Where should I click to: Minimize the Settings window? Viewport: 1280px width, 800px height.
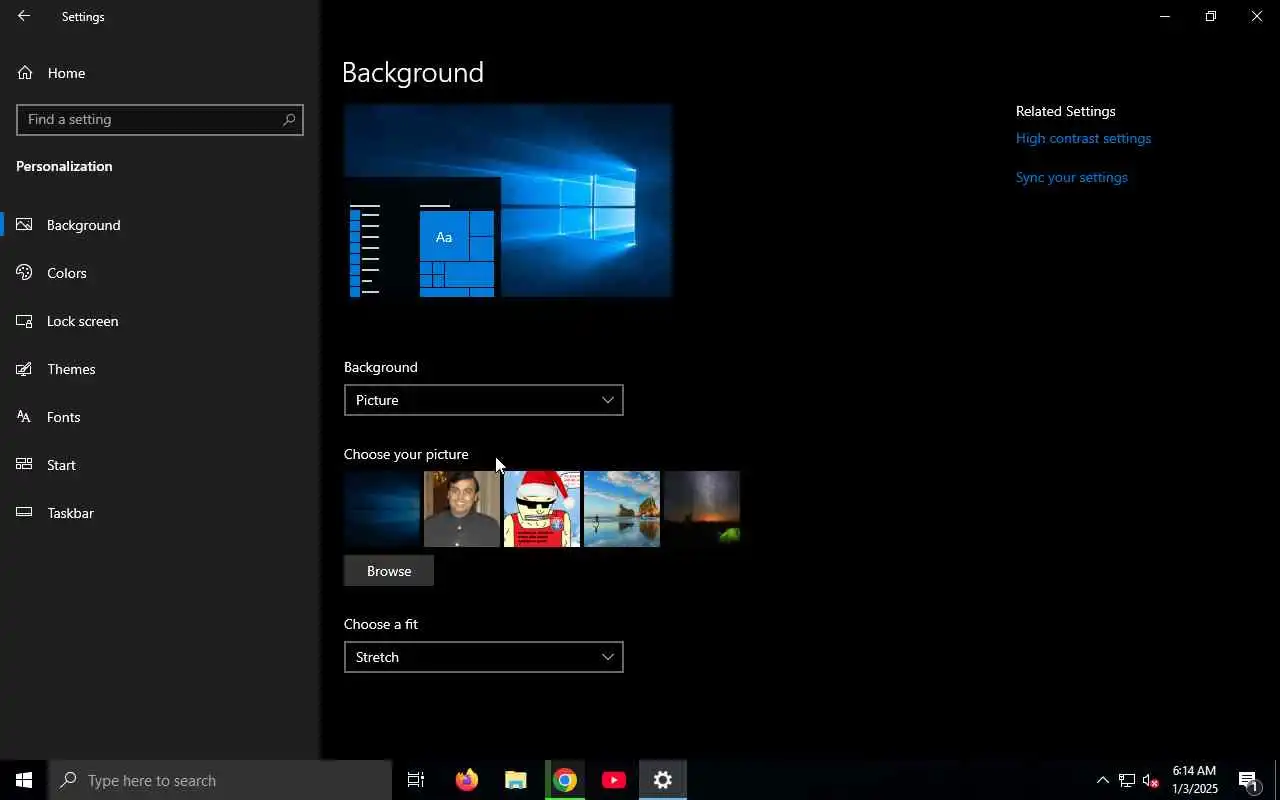point(1164,16)
